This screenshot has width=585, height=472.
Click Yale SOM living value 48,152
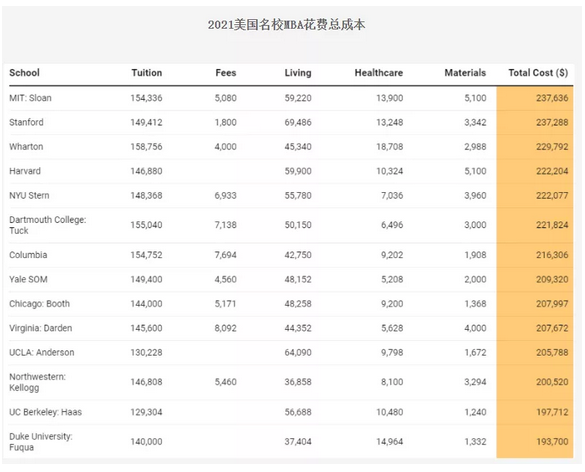pyautogui.click(x=298, y=279)
